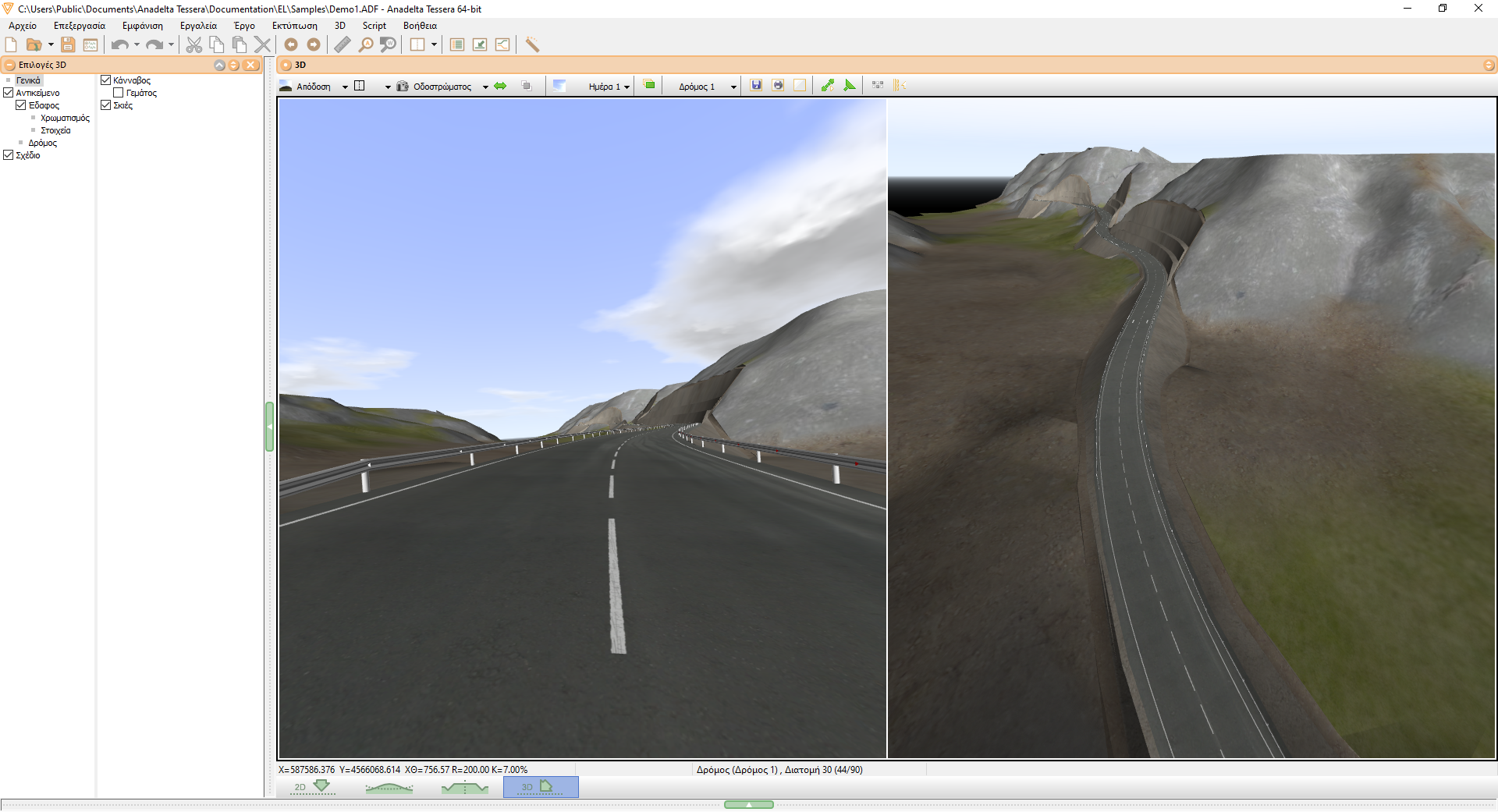Open the Εργαλεία menu

198,26
